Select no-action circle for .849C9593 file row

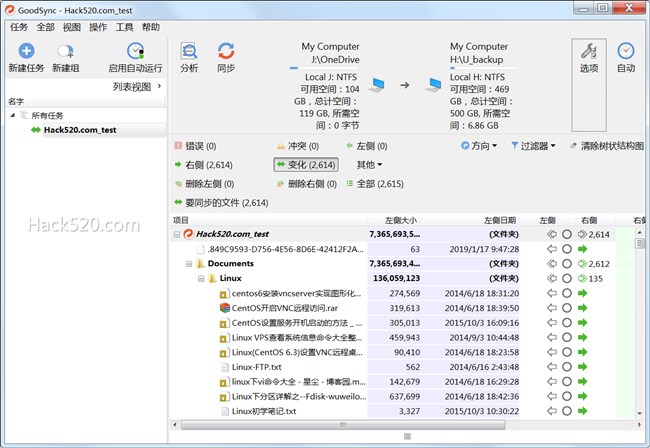tap(567, 249)
